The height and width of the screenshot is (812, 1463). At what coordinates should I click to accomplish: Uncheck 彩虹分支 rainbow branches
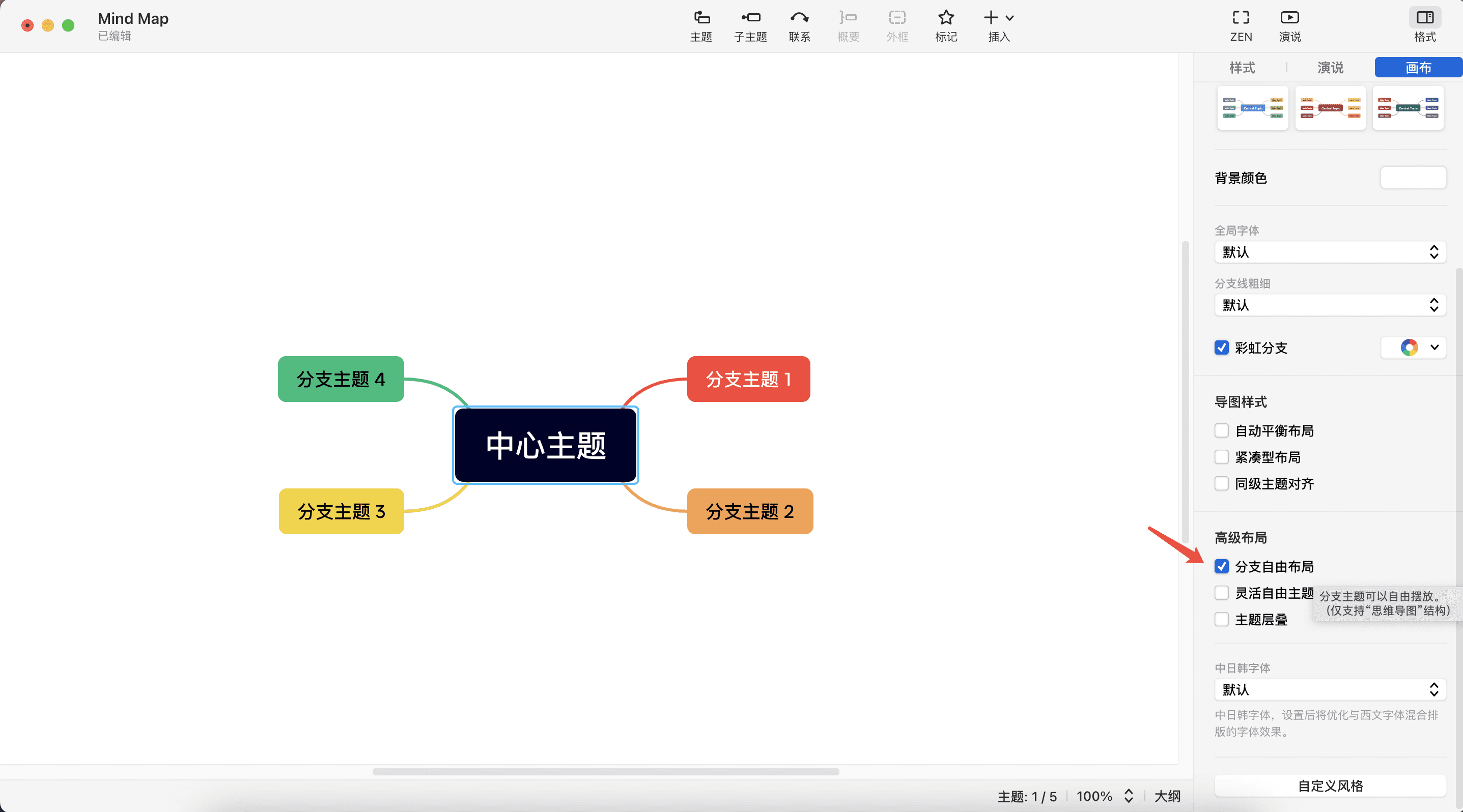(1222, 348)
